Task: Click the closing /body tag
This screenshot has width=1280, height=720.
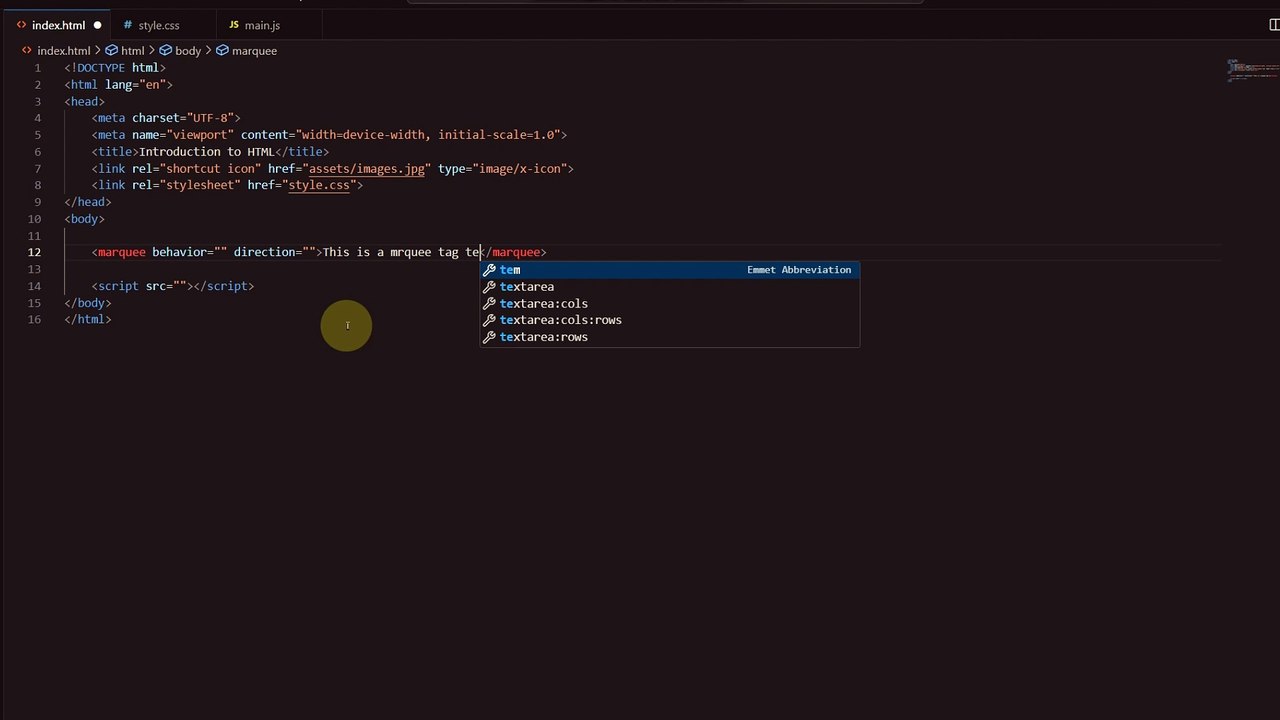Action: [88, 303]
